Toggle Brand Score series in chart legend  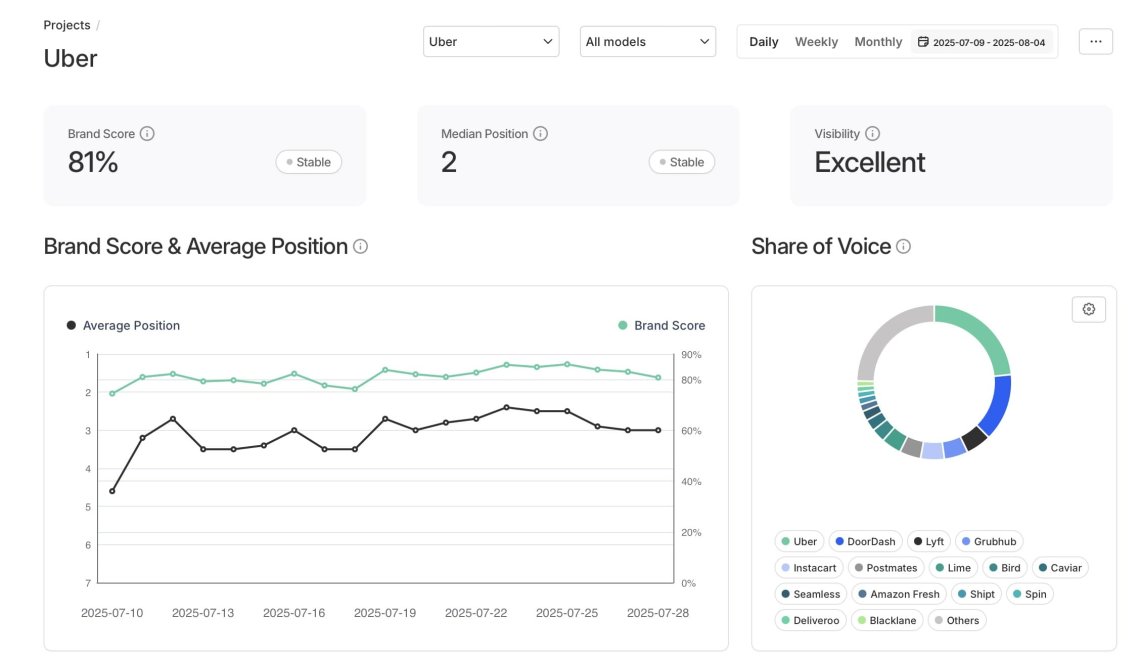click(661, 326)
